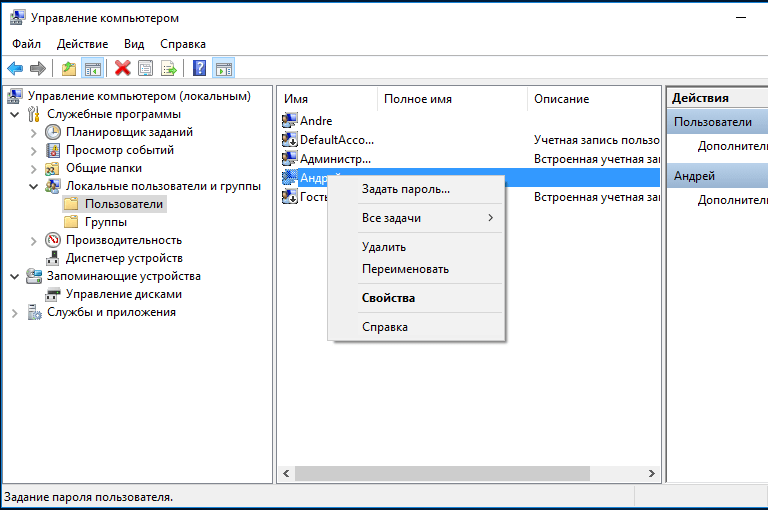Select Переименовать in the context menu
This screenshot has height=510, width=768.
[405, 269]
